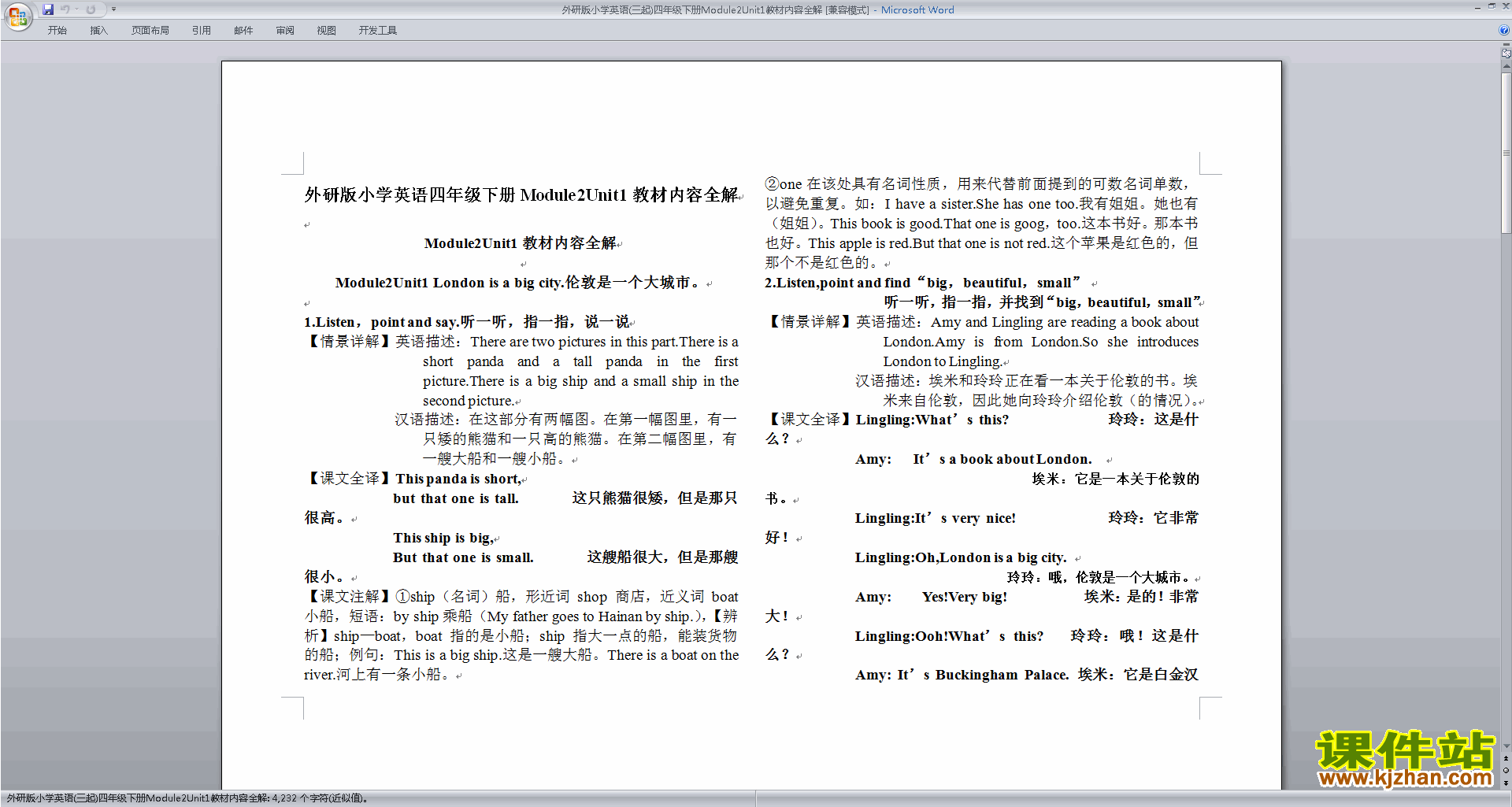This screenshot has width=1512, height=807.
Task: Click heading '1.Listen, point and say.听一听'
Action: [467, 322]
